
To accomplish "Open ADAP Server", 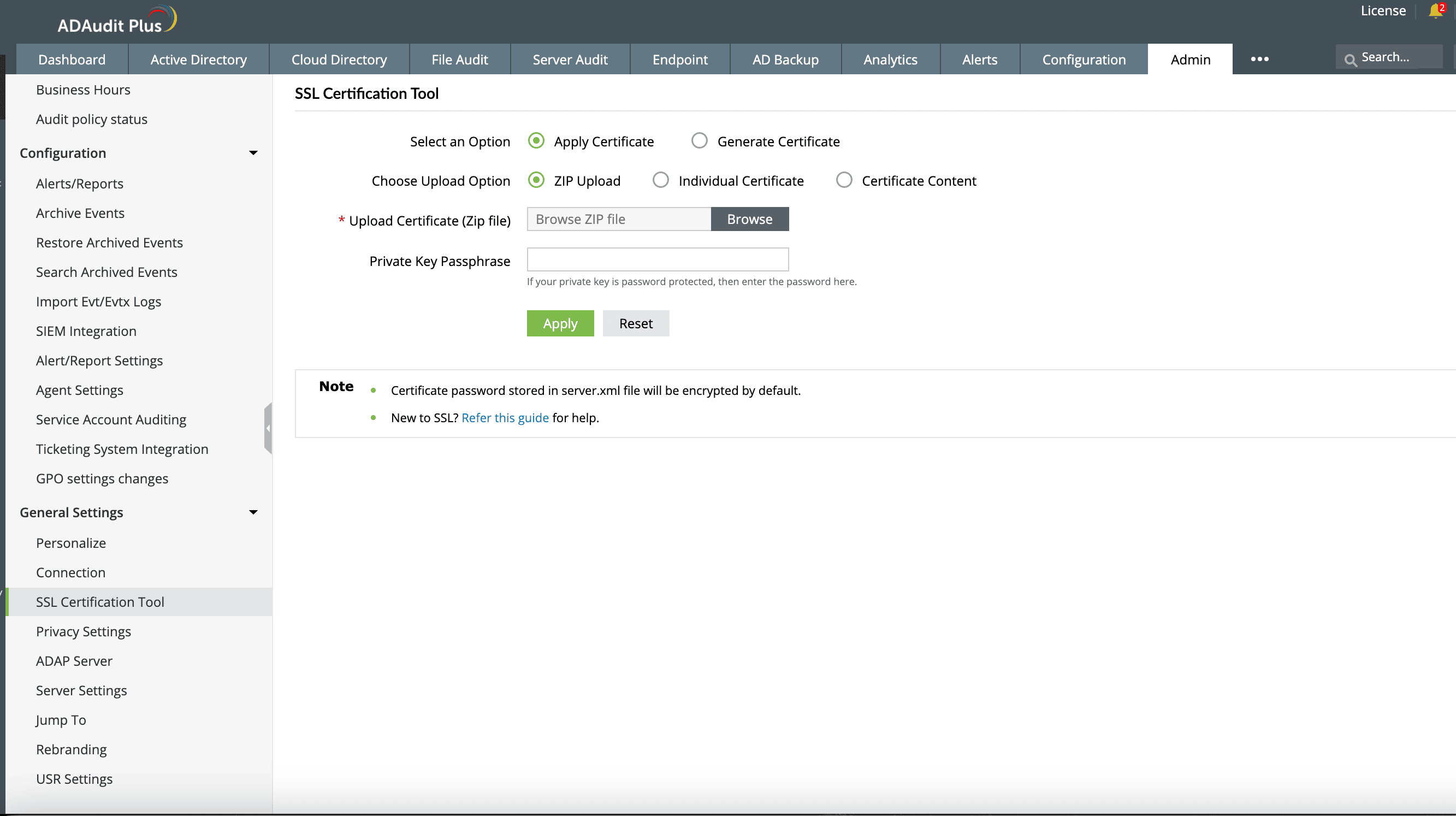I will (74, 660).
